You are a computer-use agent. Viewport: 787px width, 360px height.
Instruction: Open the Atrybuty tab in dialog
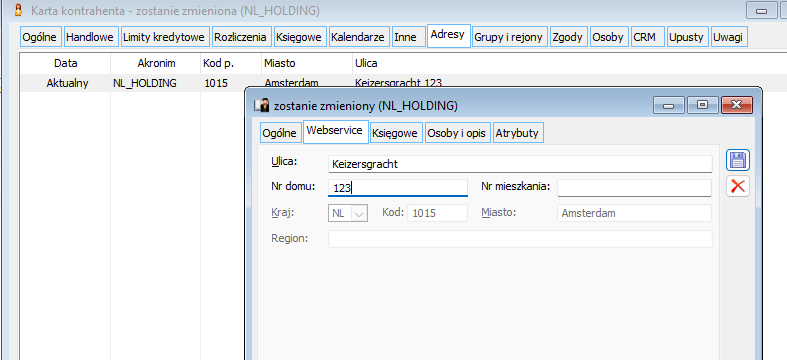pos(517,133)
